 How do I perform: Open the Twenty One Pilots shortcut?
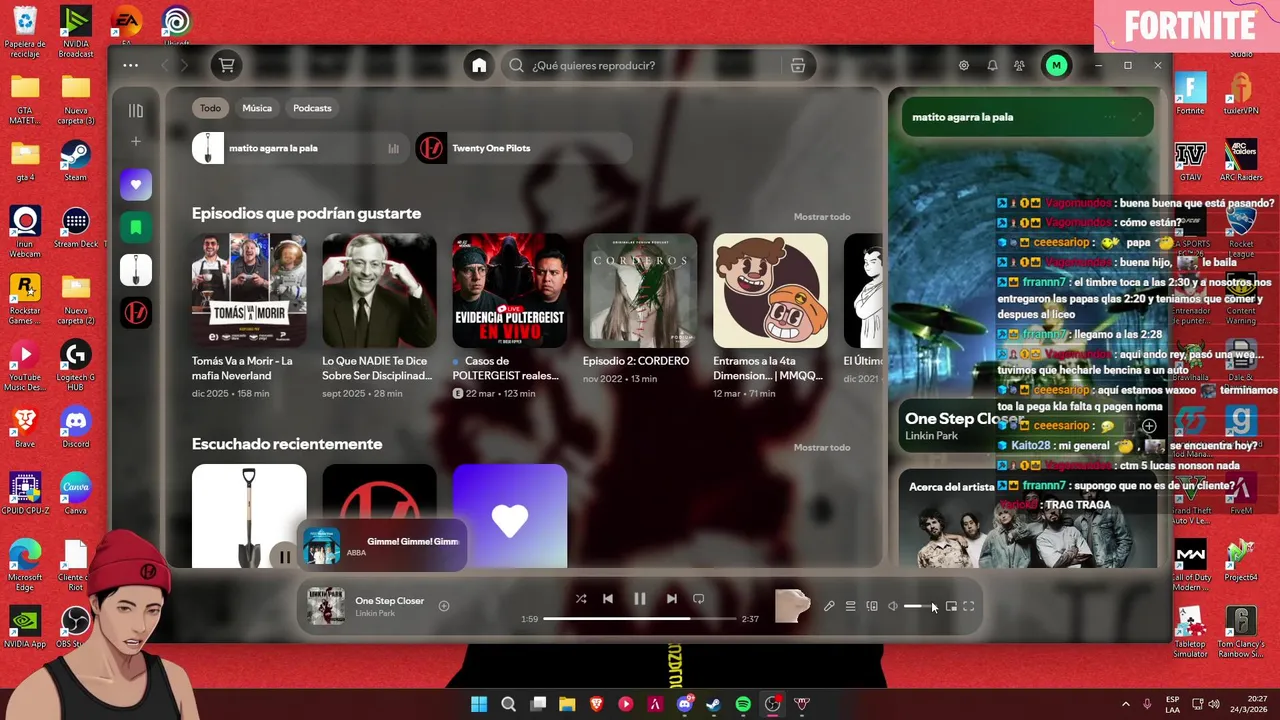tap(523, 148)
